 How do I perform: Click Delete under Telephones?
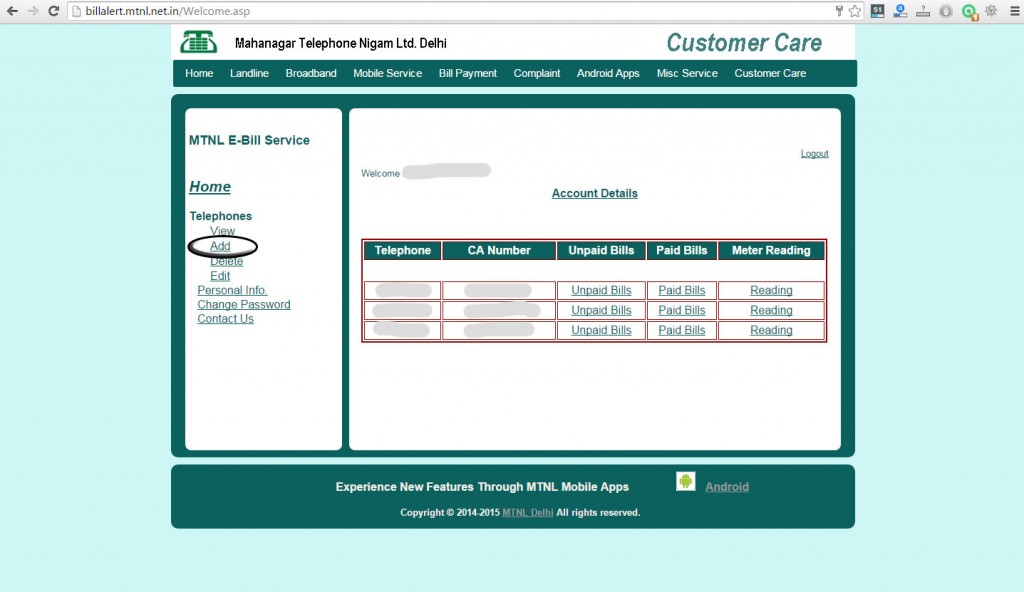(x=227, y=261)
